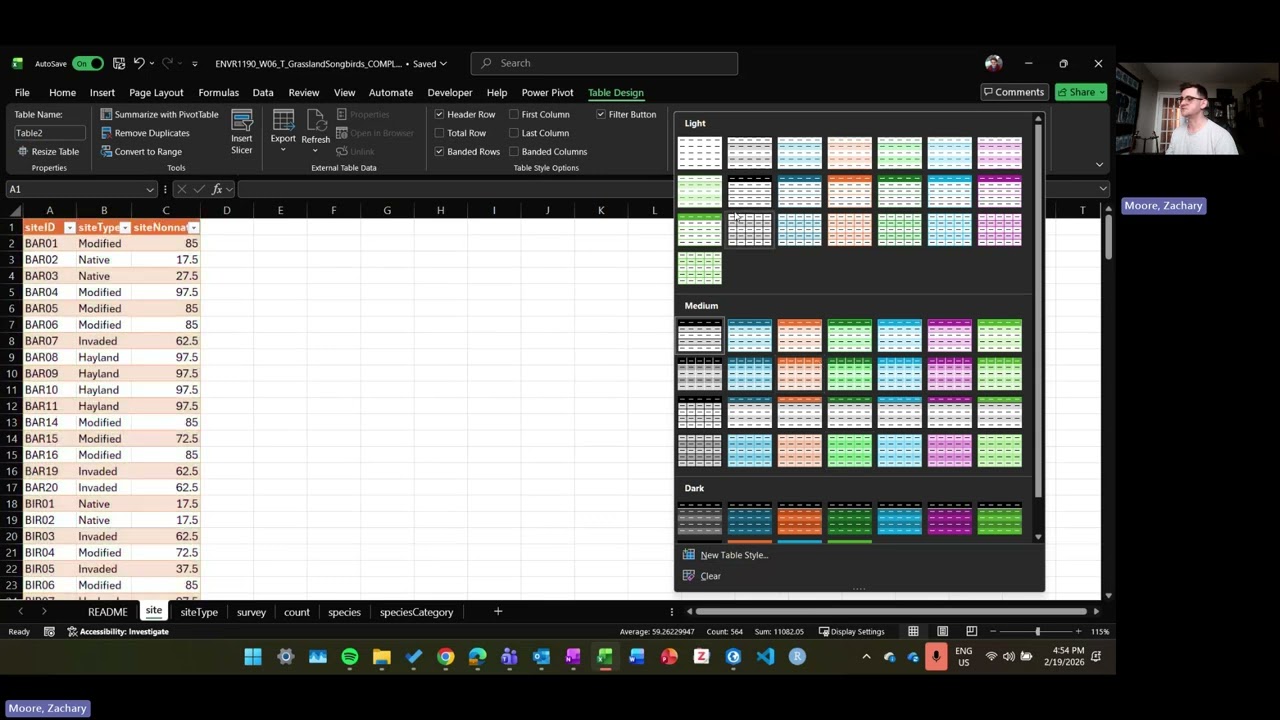
Task: Open the siteNonnat column filter dropdown
Action: point(193,228)
